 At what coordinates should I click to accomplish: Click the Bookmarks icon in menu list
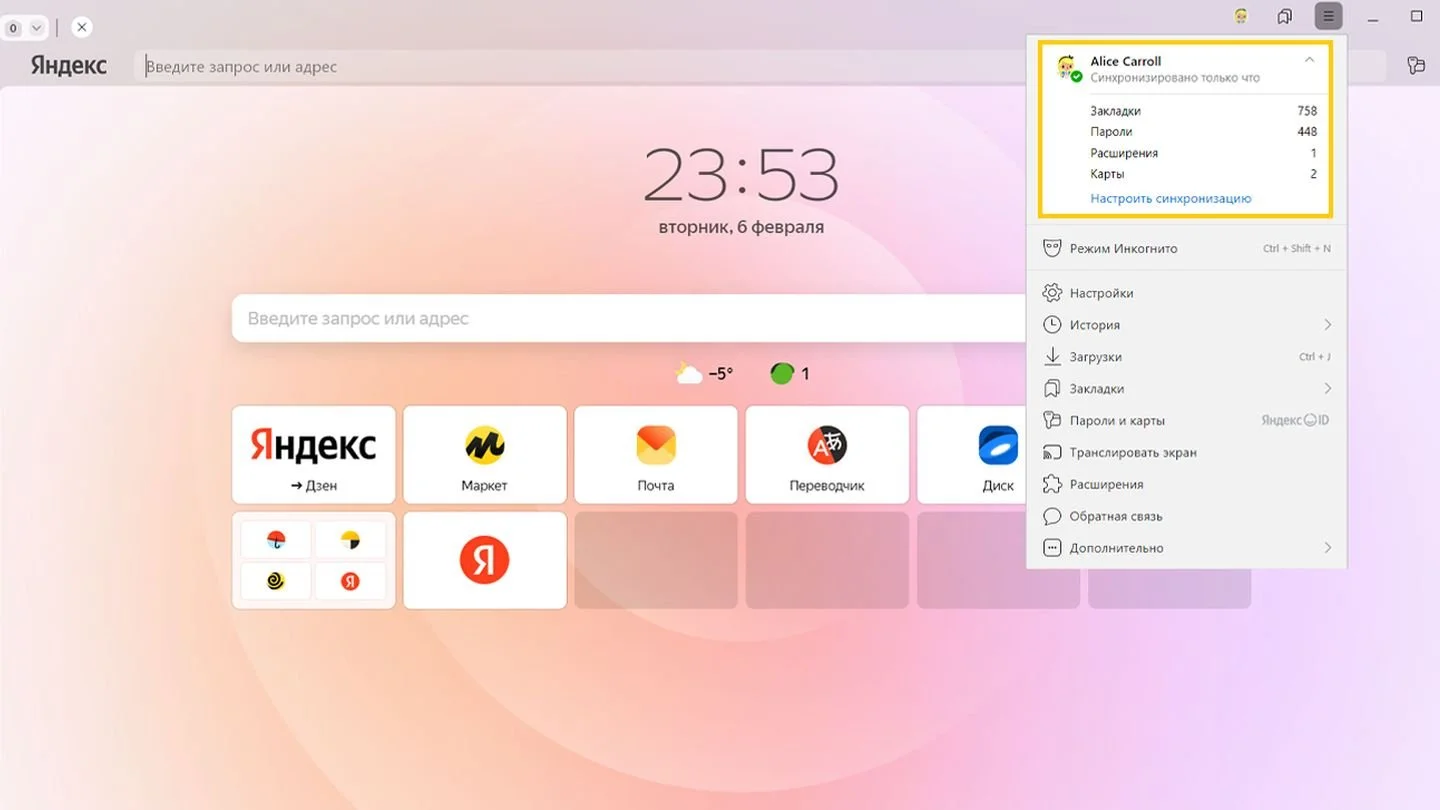click(1052, 389)
